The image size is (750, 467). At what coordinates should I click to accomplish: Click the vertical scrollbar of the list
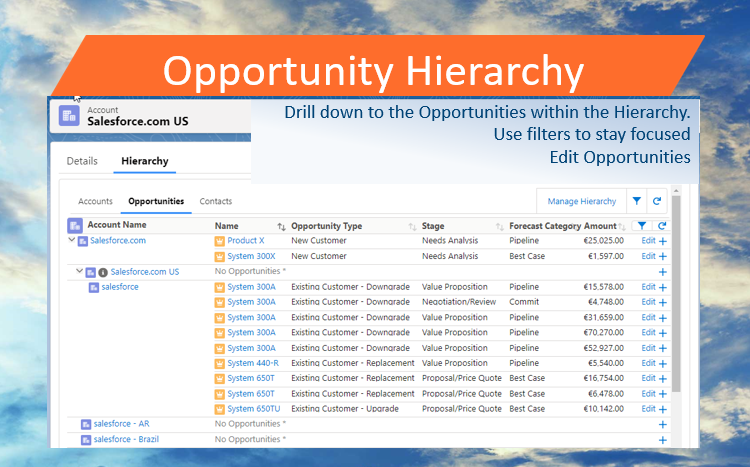point(676,300)
